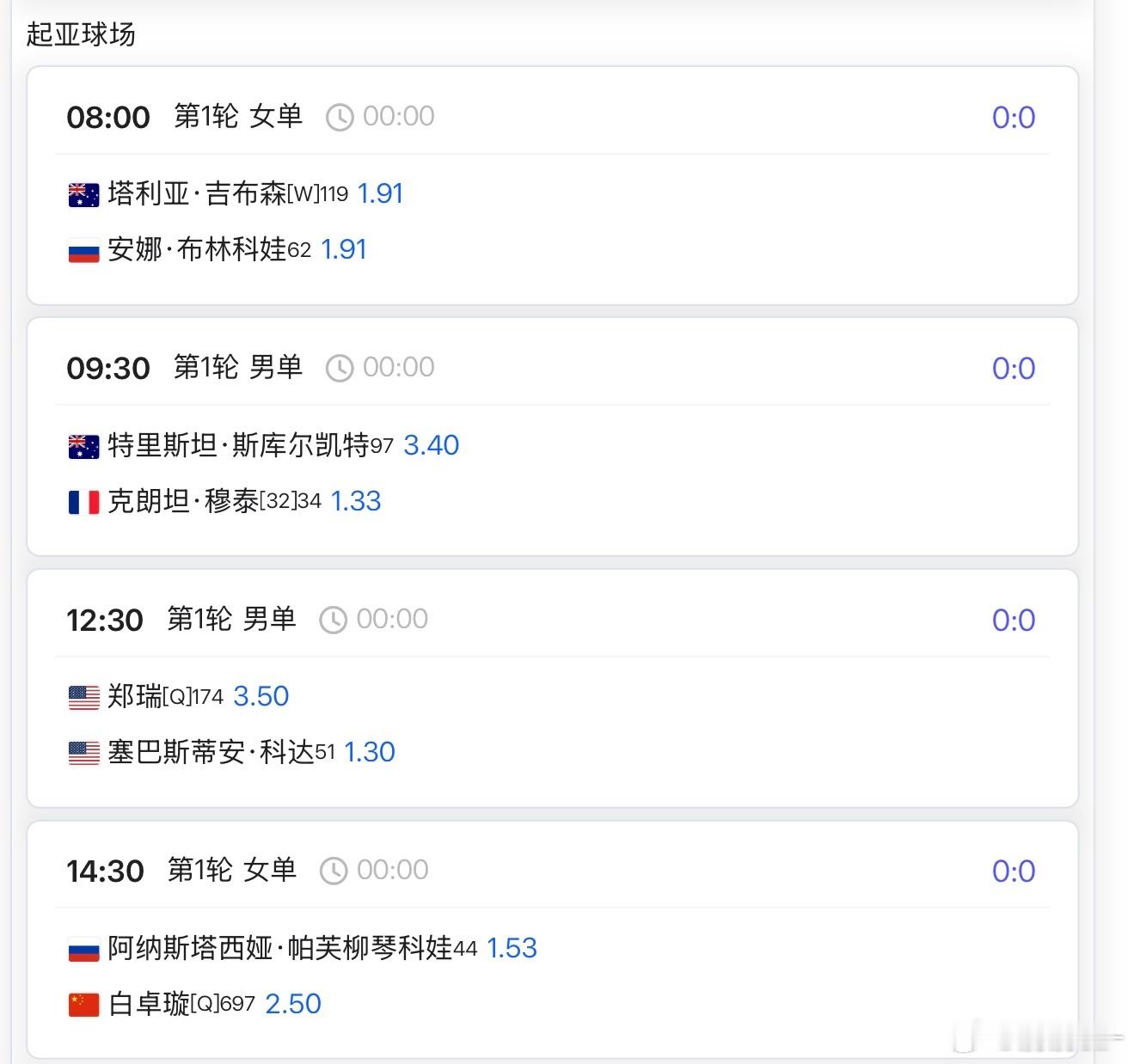
Task: Click the French flag next to 克朗坦·穆泰
Action: point(83,501)
